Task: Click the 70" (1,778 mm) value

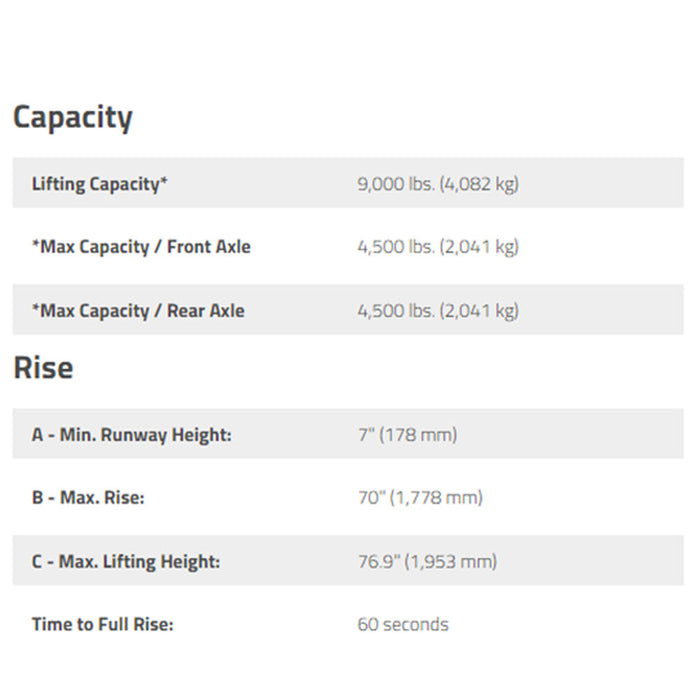Action: [421, 498]
